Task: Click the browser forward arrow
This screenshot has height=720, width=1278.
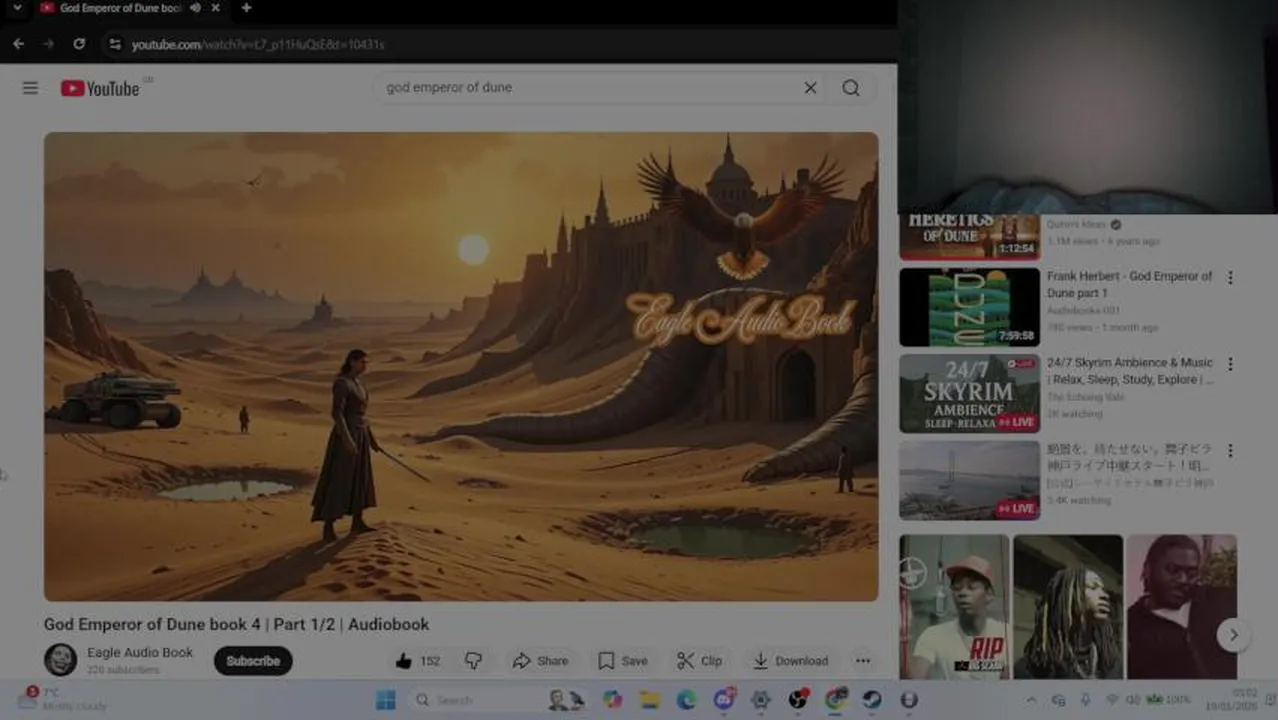Action: point(48,44)
